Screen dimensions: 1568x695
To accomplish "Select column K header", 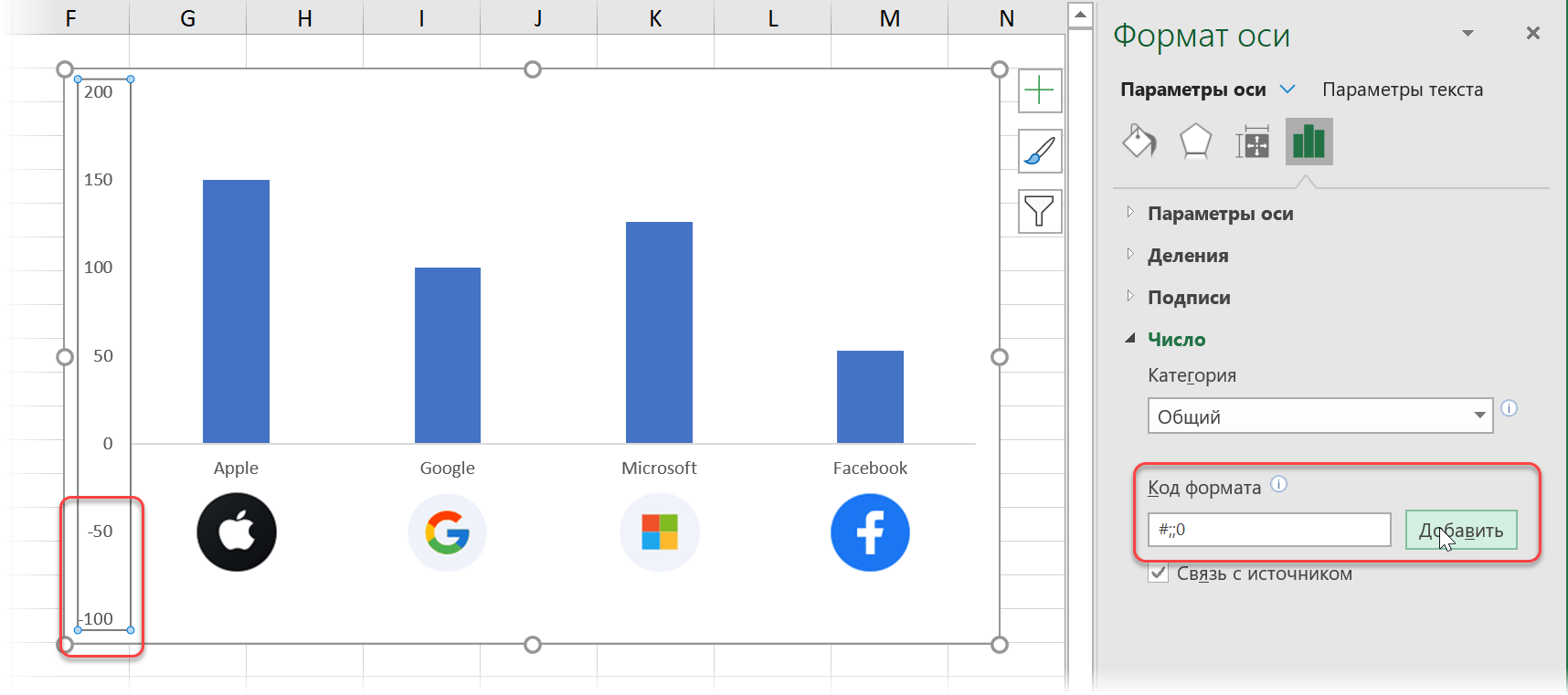I will [655, 17].
